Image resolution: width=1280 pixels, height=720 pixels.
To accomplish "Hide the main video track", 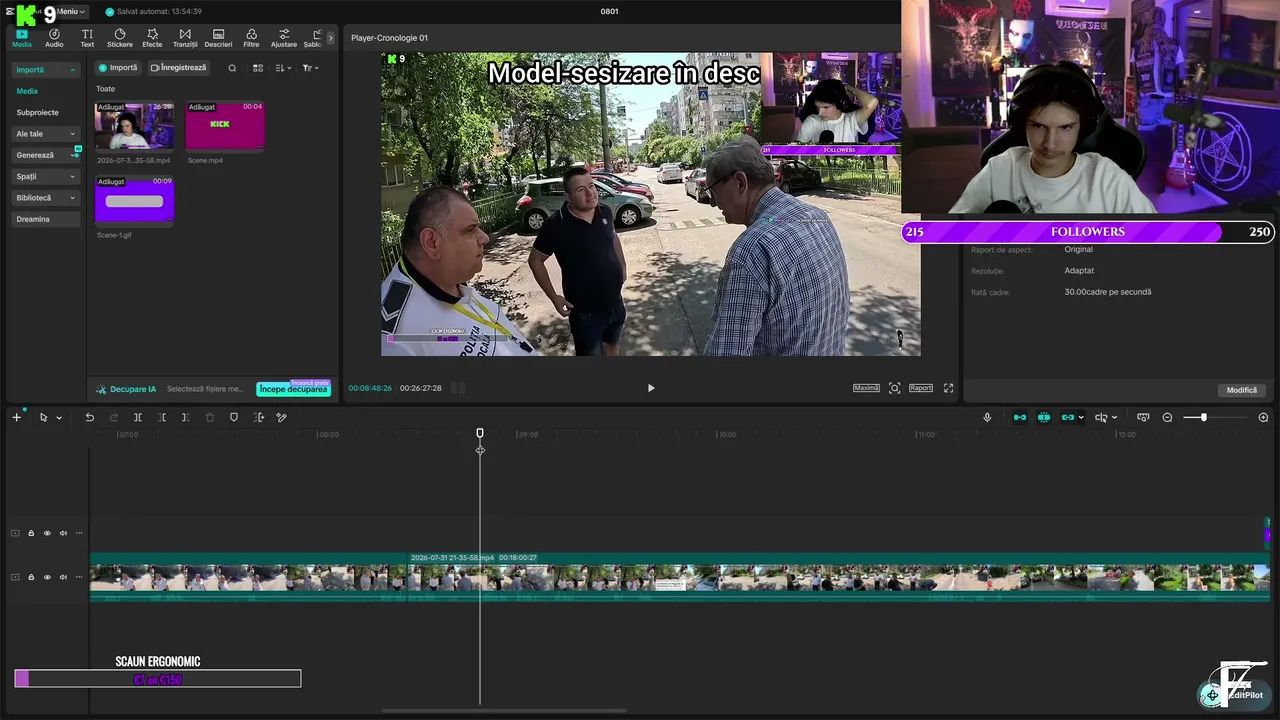I will (x=47, y=577).
